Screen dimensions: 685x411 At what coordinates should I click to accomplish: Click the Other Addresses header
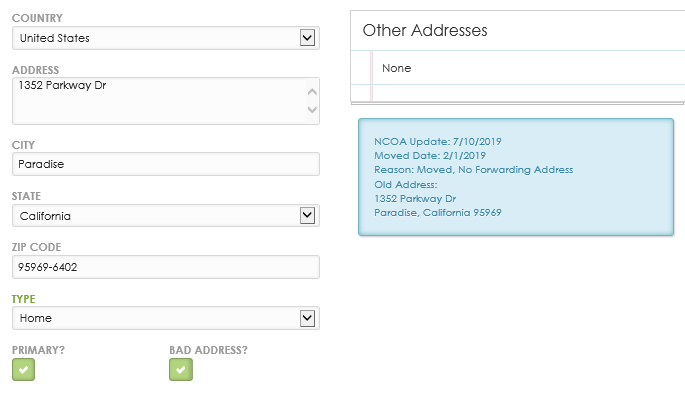425,31
